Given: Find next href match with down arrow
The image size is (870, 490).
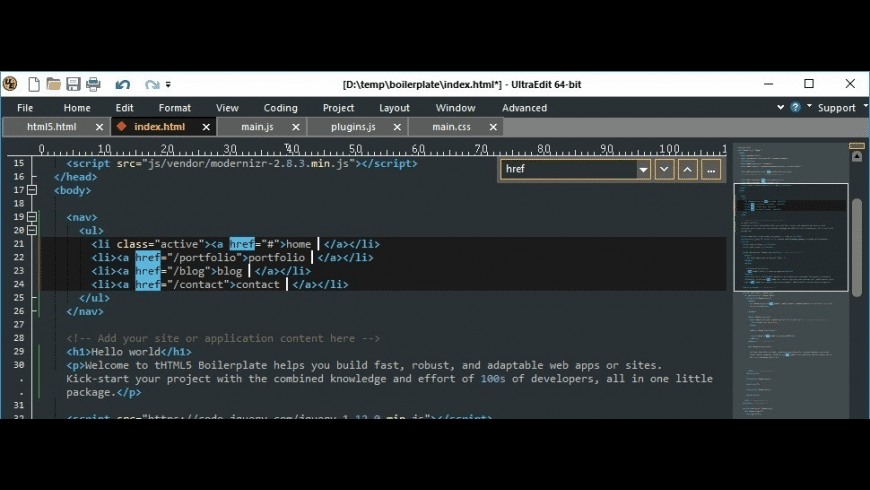Looking at the screenshot, I should 664,169.
